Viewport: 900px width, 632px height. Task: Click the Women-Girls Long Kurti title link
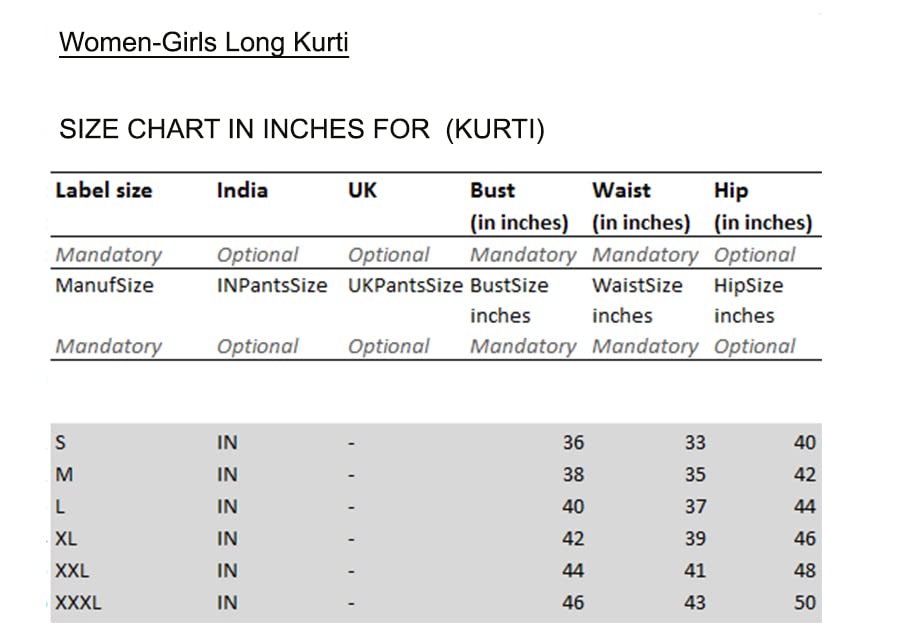(x=204, y=43)
